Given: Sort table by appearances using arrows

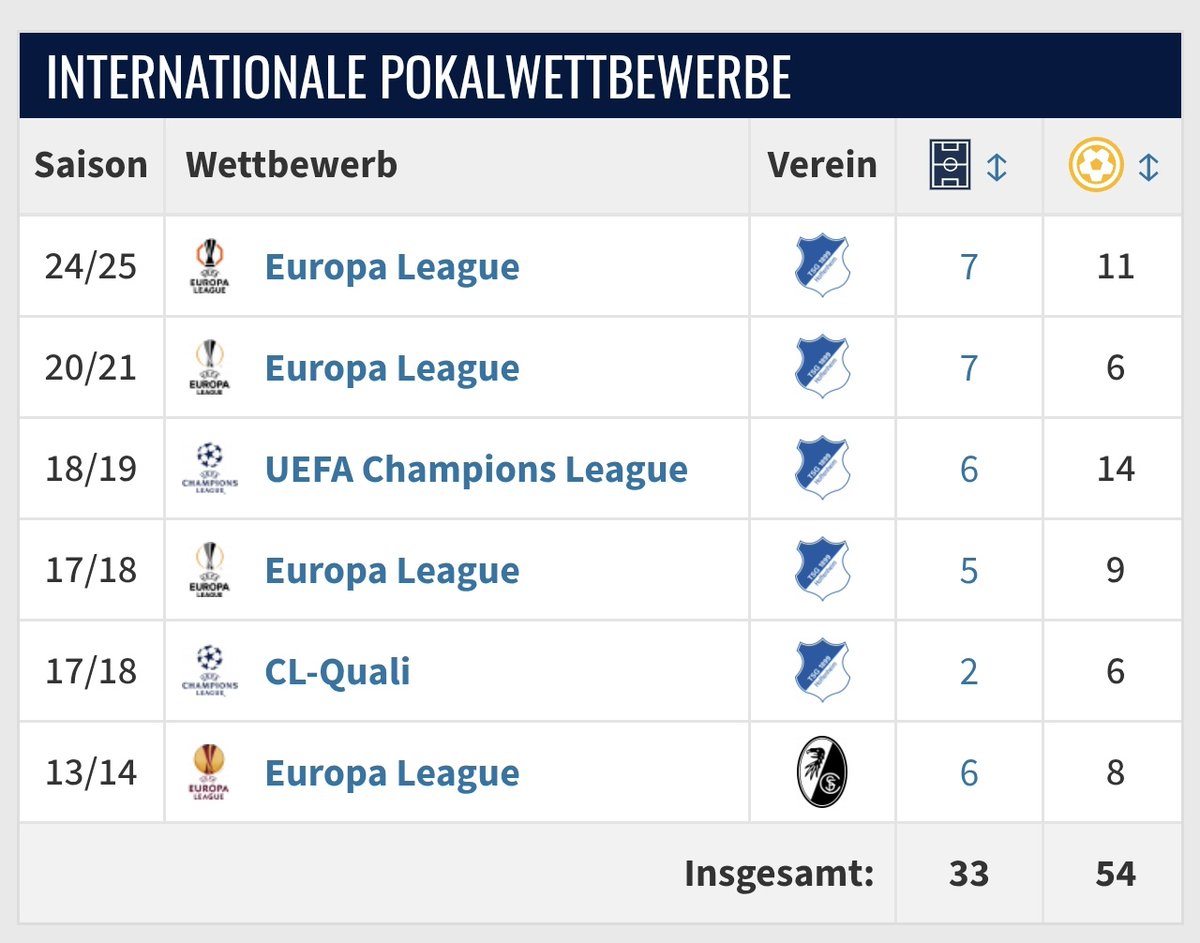Looking at the screenshot, I should pos(997,166).
